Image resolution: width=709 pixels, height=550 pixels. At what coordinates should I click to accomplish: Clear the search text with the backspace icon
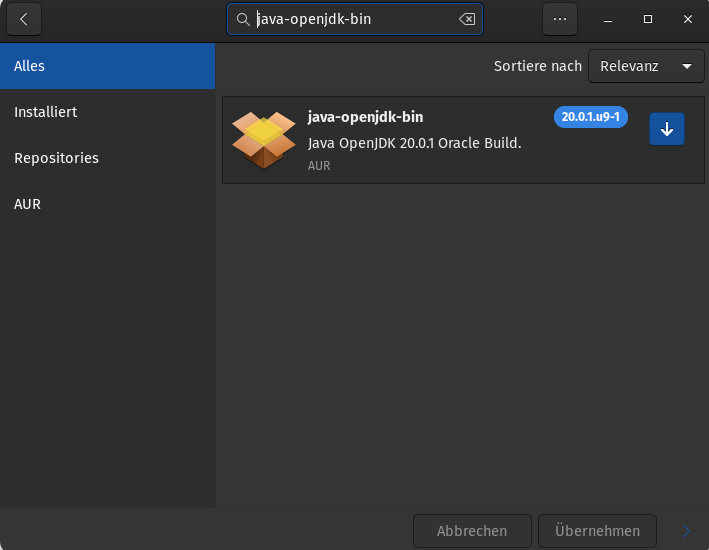(x=467, y=19)
